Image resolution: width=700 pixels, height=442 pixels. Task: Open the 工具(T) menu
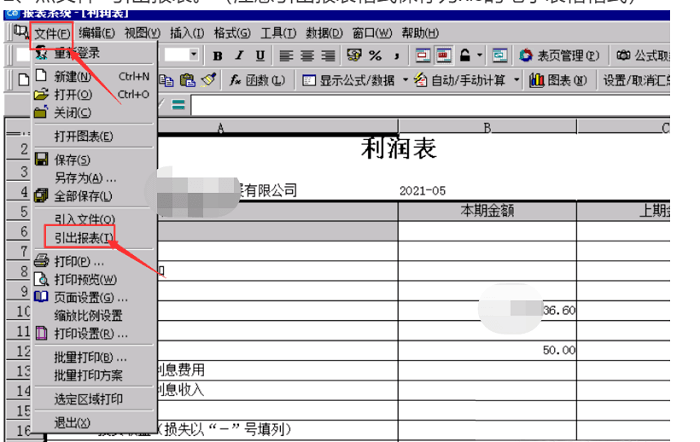tap(278, 33)
